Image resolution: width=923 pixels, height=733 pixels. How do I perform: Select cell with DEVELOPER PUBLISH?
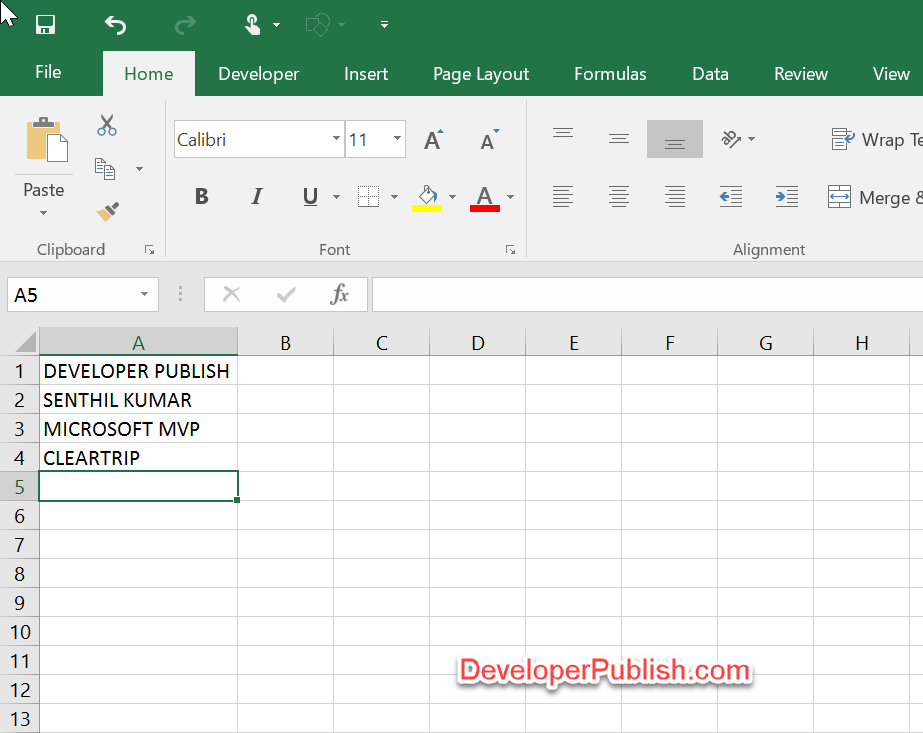click(138, 371)
